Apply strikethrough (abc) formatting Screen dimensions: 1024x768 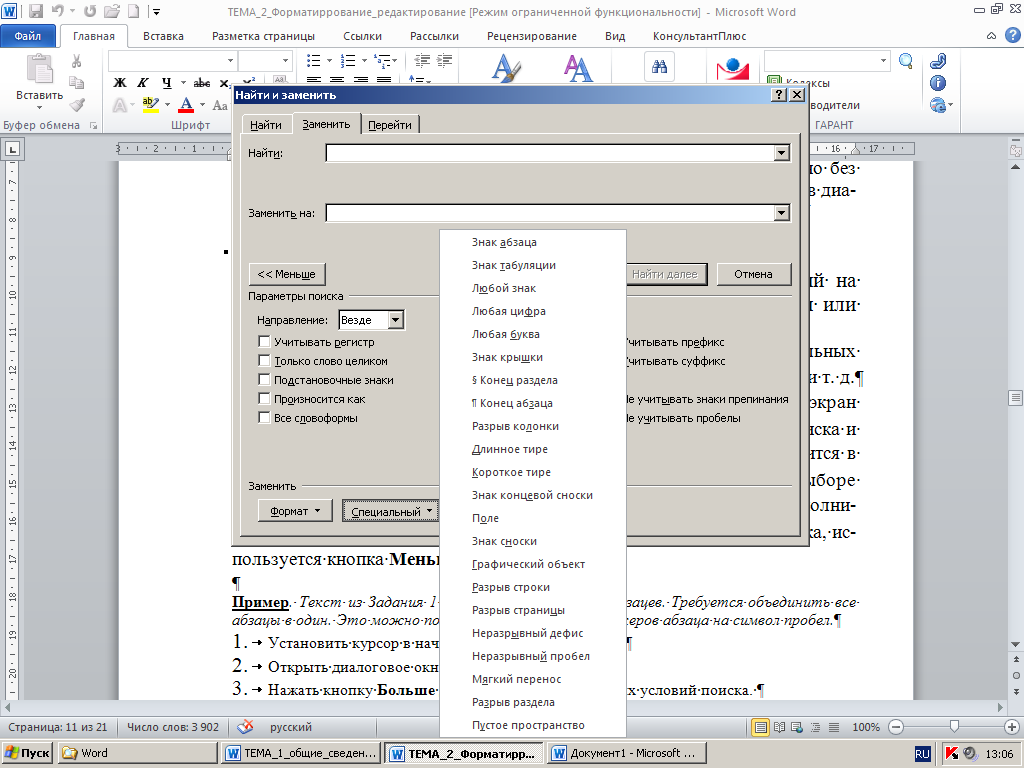pyautogui.click(x=202, y=83)
